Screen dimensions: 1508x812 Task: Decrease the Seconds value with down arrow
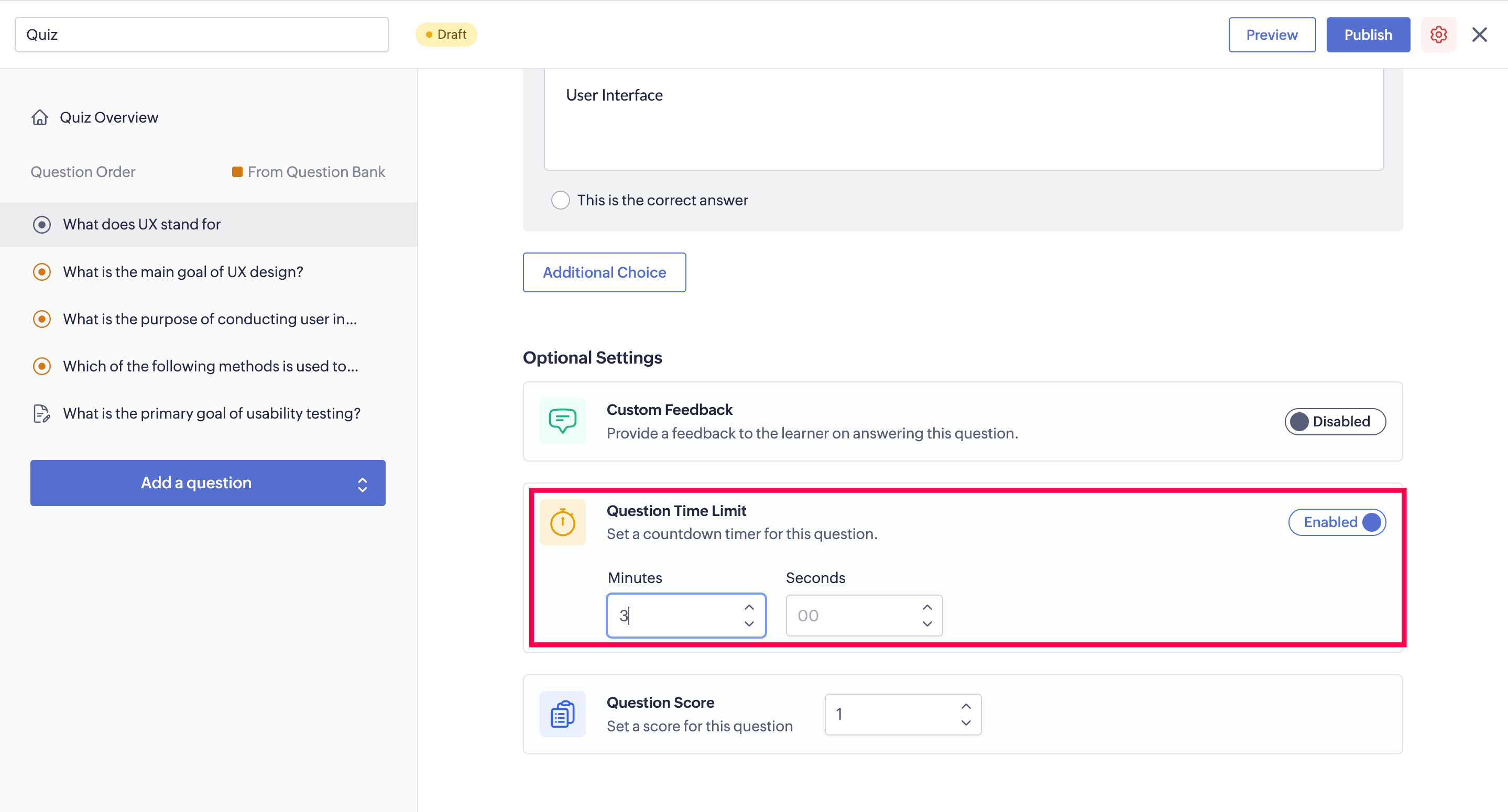pos(927,624)
